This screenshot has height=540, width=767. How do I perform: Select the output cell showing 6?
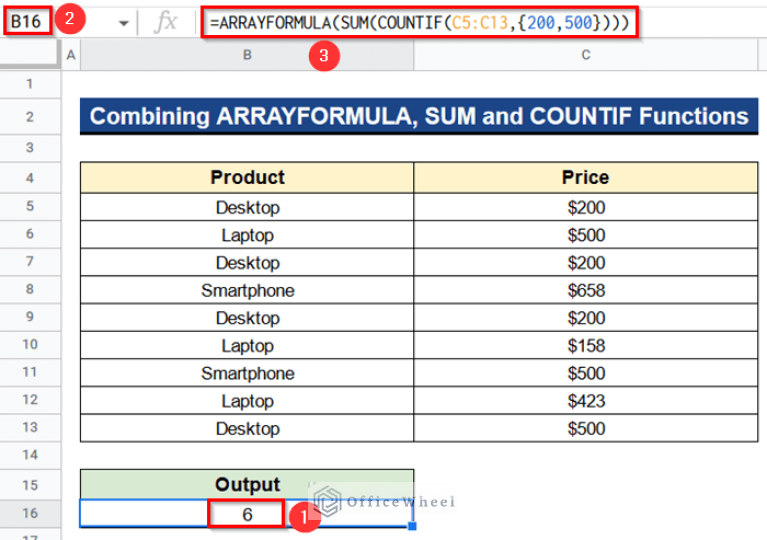tap(247, 514)
